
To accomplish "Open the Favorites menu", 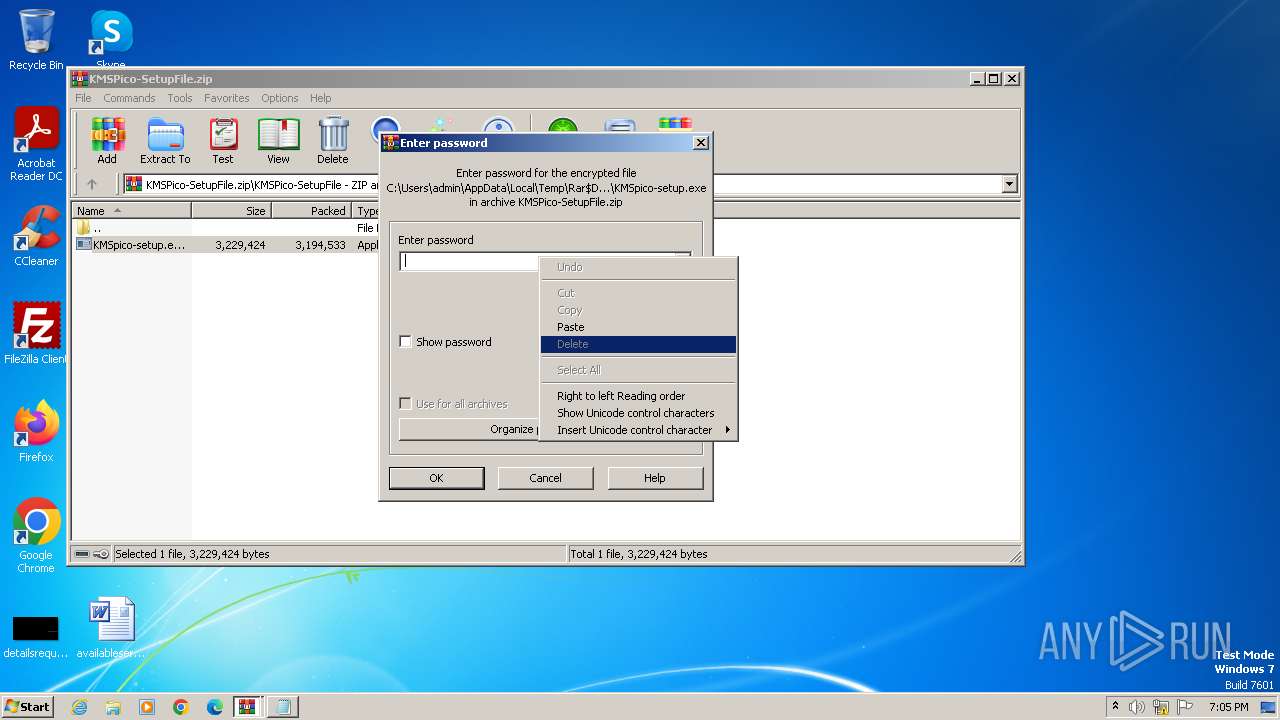I will (x=227, y=98).
